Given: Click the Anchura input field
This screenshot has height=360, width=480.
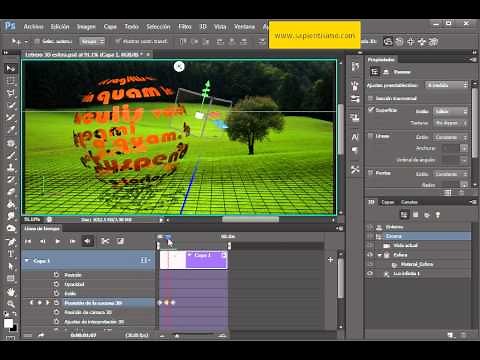Looking at the screenshot, I should 451,148.
